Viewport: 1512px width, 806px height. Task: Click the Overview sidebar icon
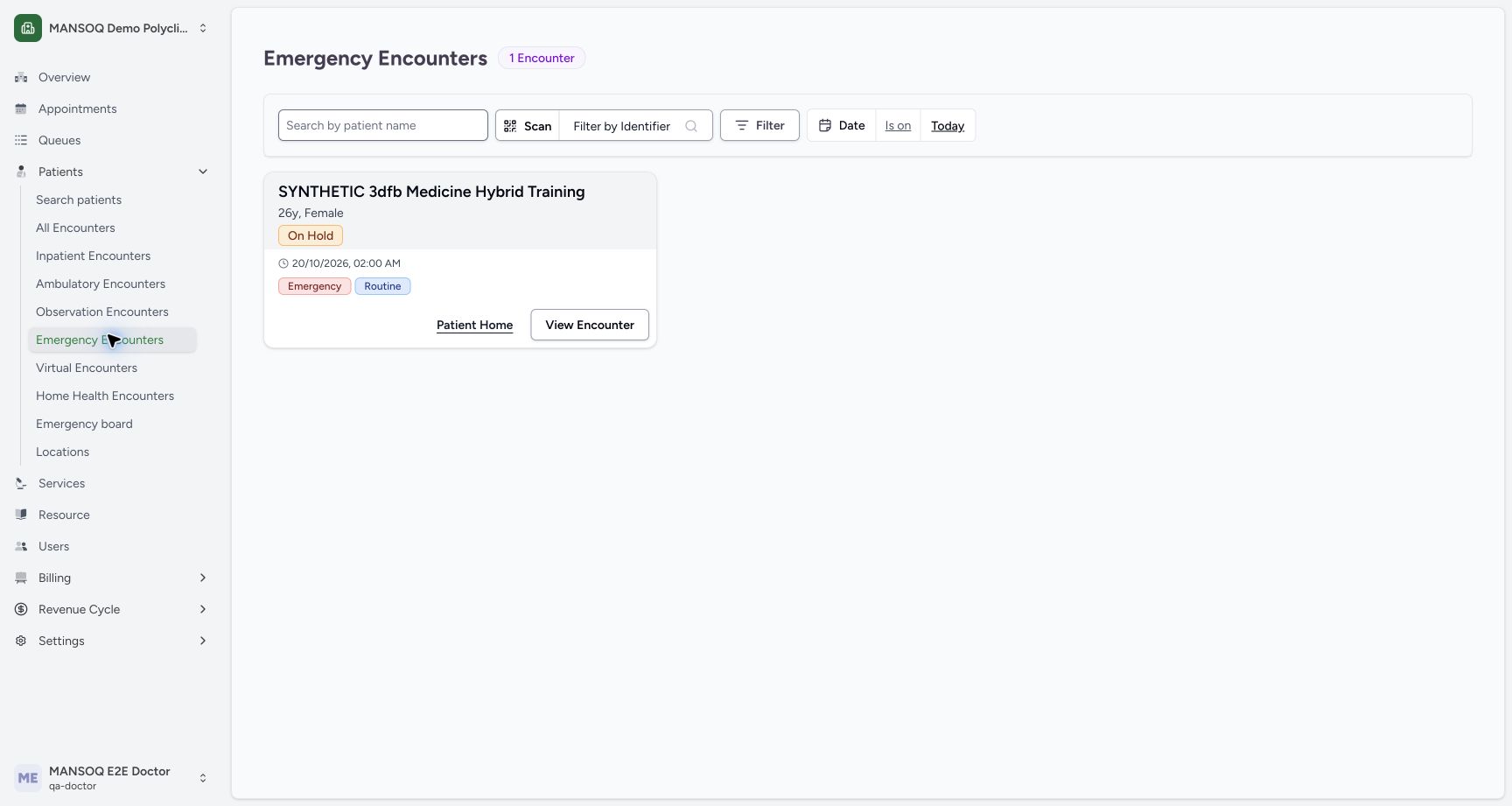click(21, 77)
